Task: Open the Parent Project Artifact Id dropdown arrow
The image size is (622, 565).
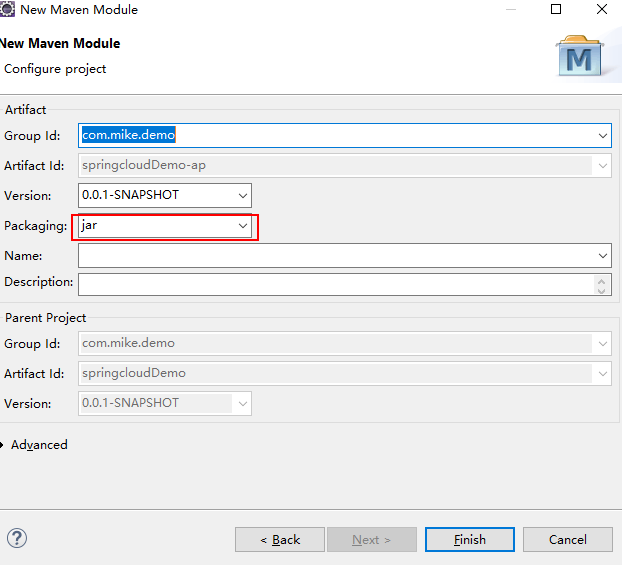Action: coord(603,373)
